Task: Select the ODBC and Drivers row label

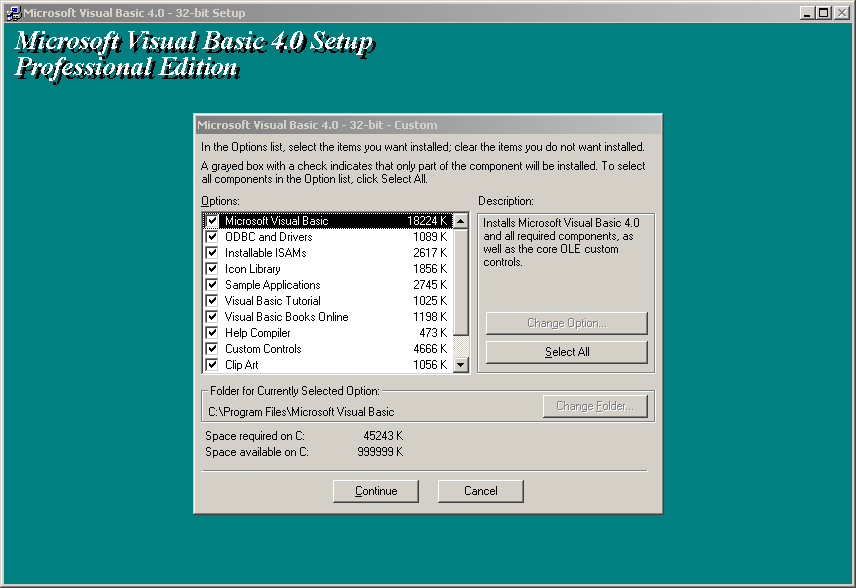Action: pos(269,237)
